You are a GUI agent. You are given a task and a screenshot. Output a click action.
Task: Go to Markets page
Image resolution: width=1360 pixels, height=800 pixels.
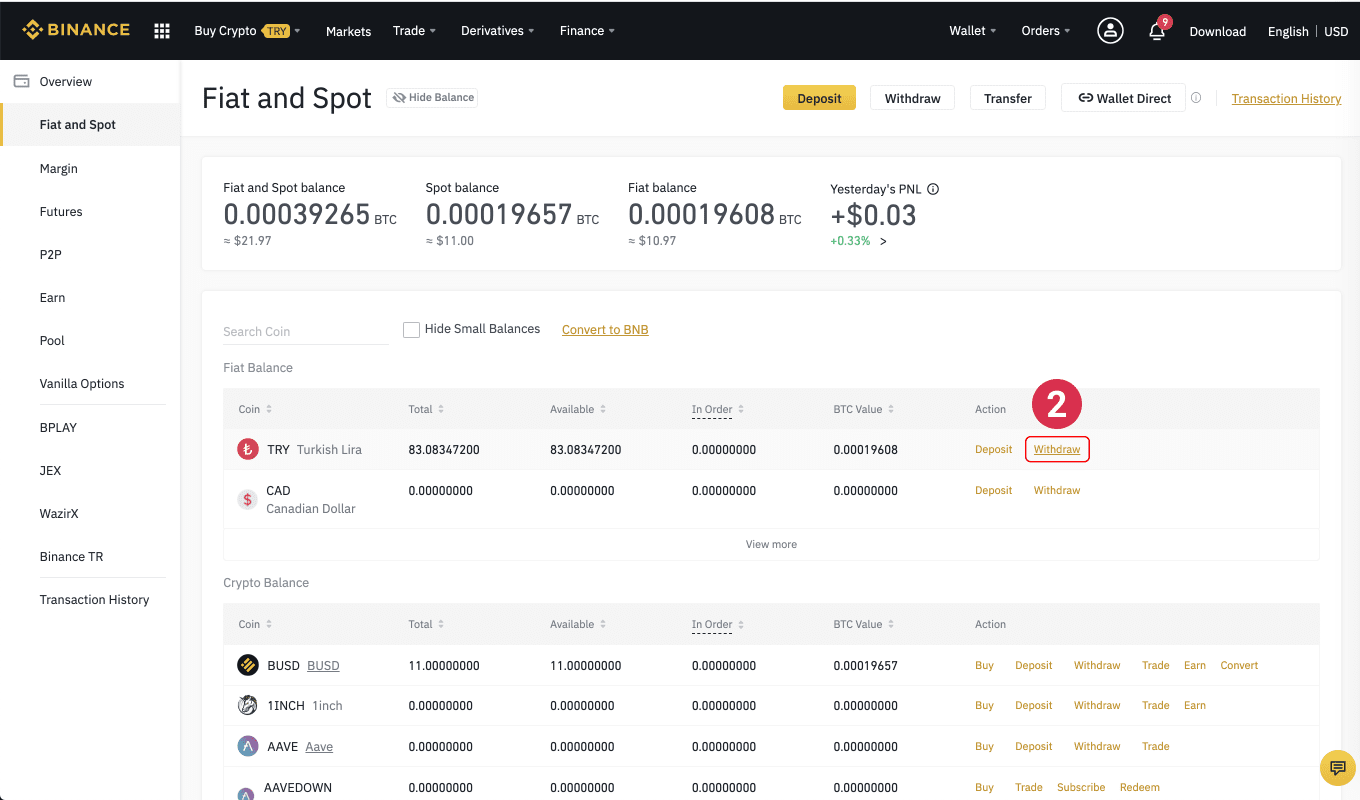point(348,31)
